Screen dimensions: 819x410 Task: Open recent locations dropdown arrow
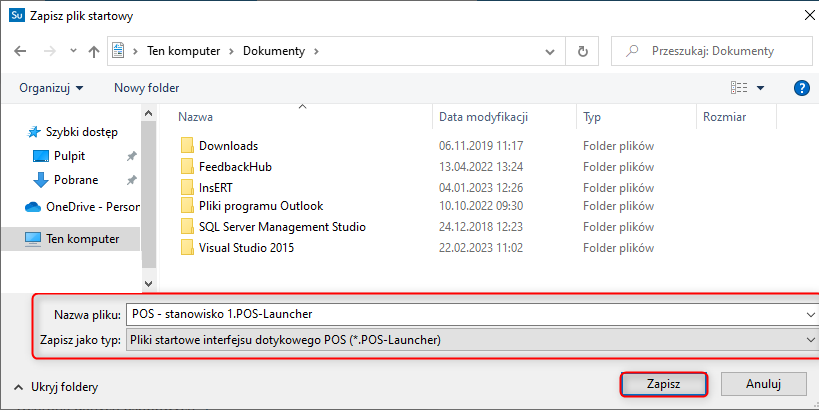[74, 51]
